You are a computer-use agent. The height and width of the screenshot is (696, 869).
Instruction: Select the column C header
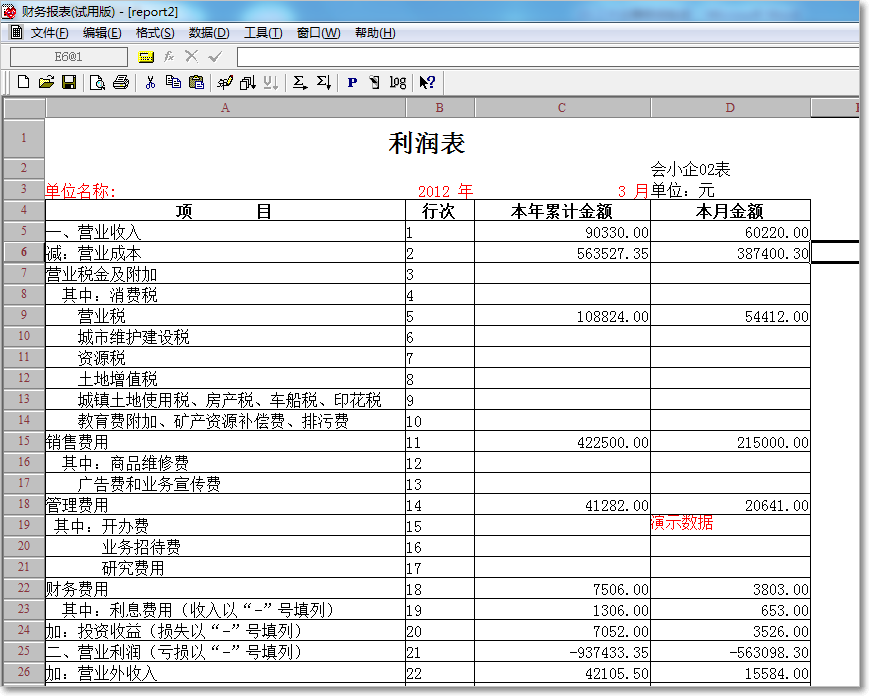[x=562, y=107]
